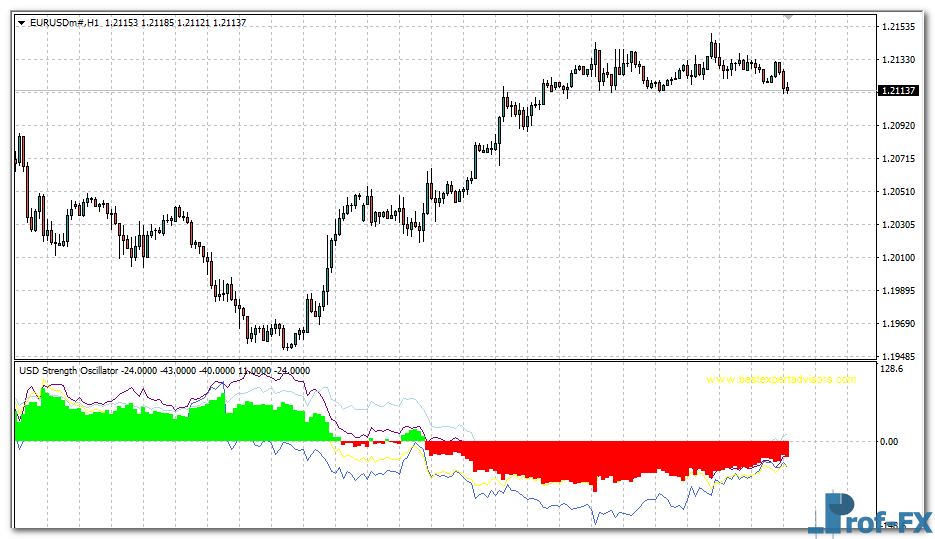This screenshot has height=539, width=935.
Task: Click the 1.20510 level on price scale
Action: coord(898,191)
